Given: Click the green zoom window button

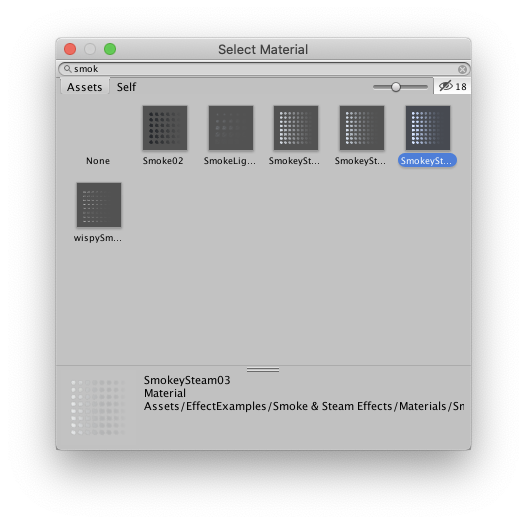Looking at the screenshot, I should (x=110, y=49).
